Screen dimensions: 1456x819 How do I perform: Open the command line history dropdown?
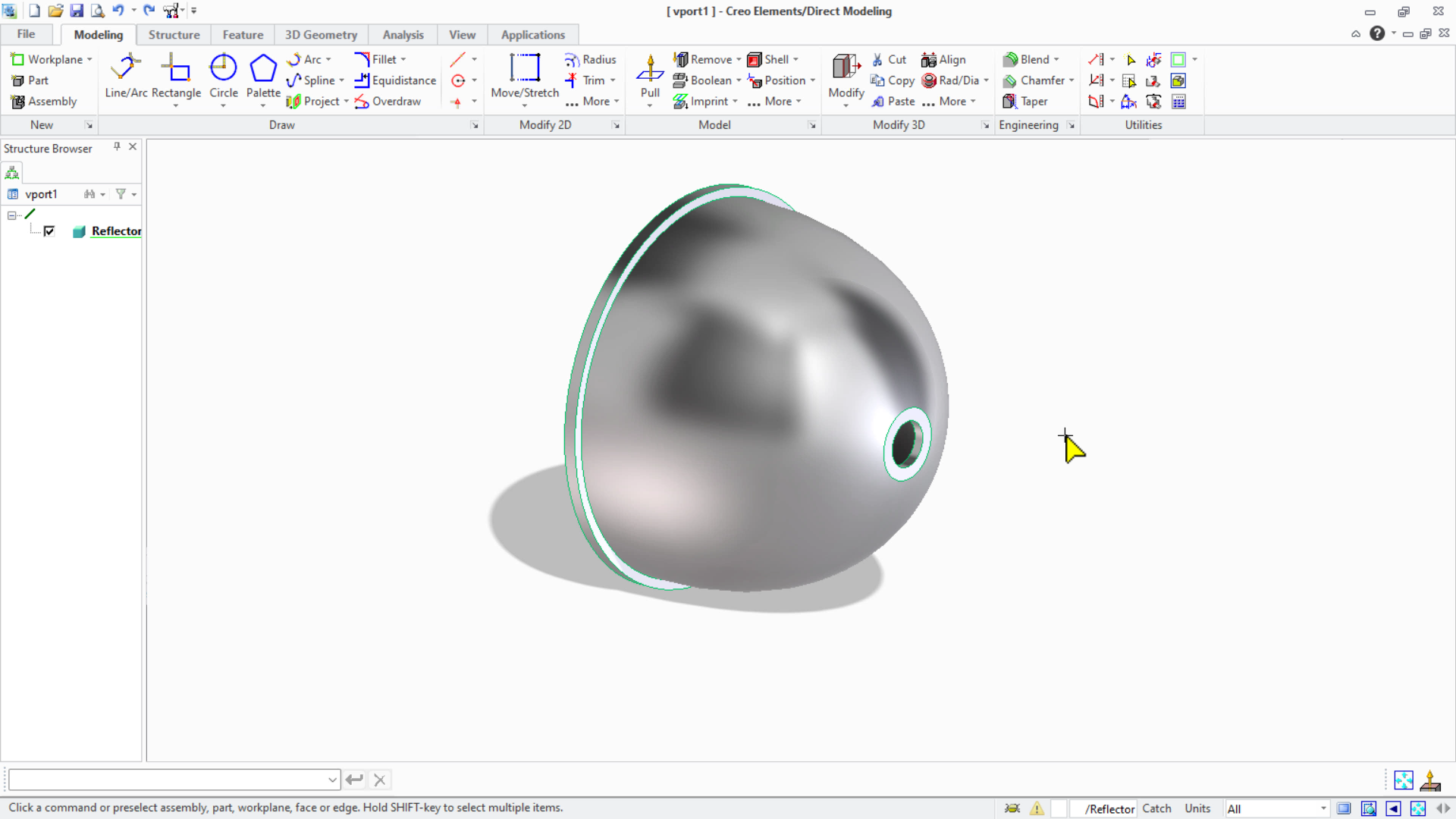pos(332,780)
